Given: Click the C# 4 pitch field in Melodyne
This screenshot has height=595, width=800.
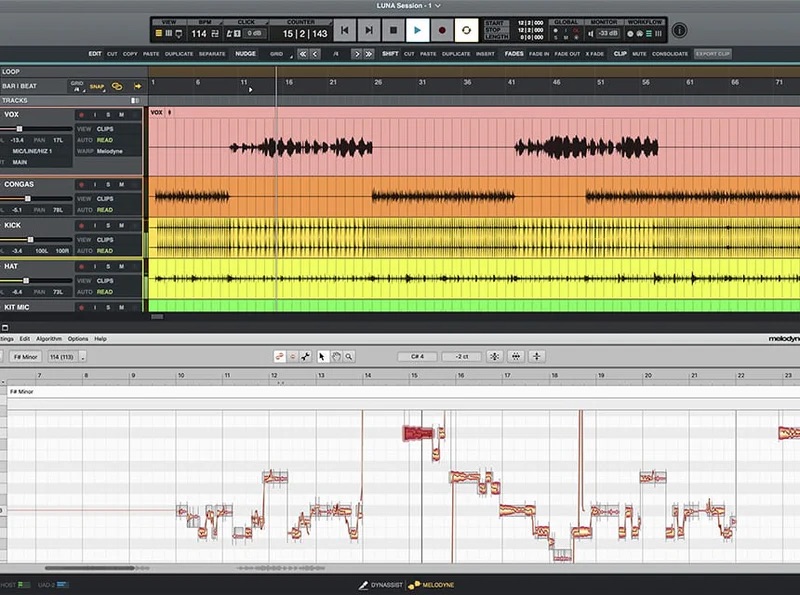Looking at the screenshot, I should [417, 357].
